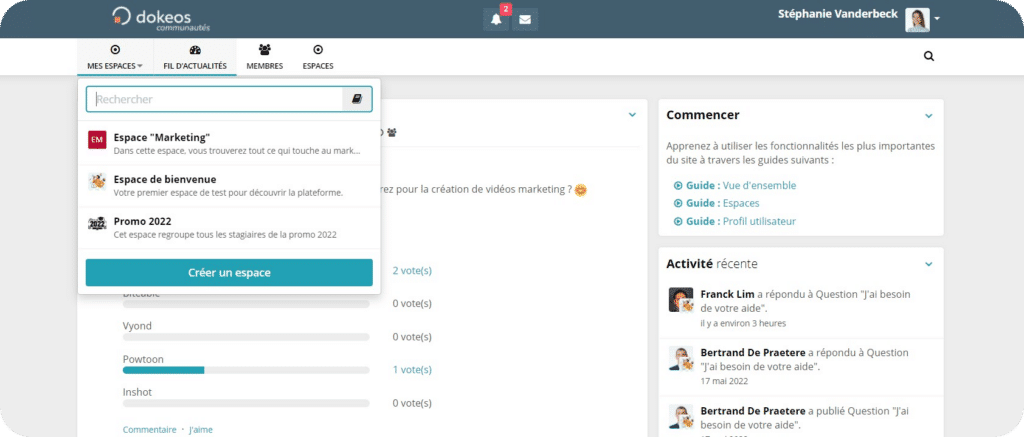Open Guide : Profil utilisateur link

pos(741,221)
